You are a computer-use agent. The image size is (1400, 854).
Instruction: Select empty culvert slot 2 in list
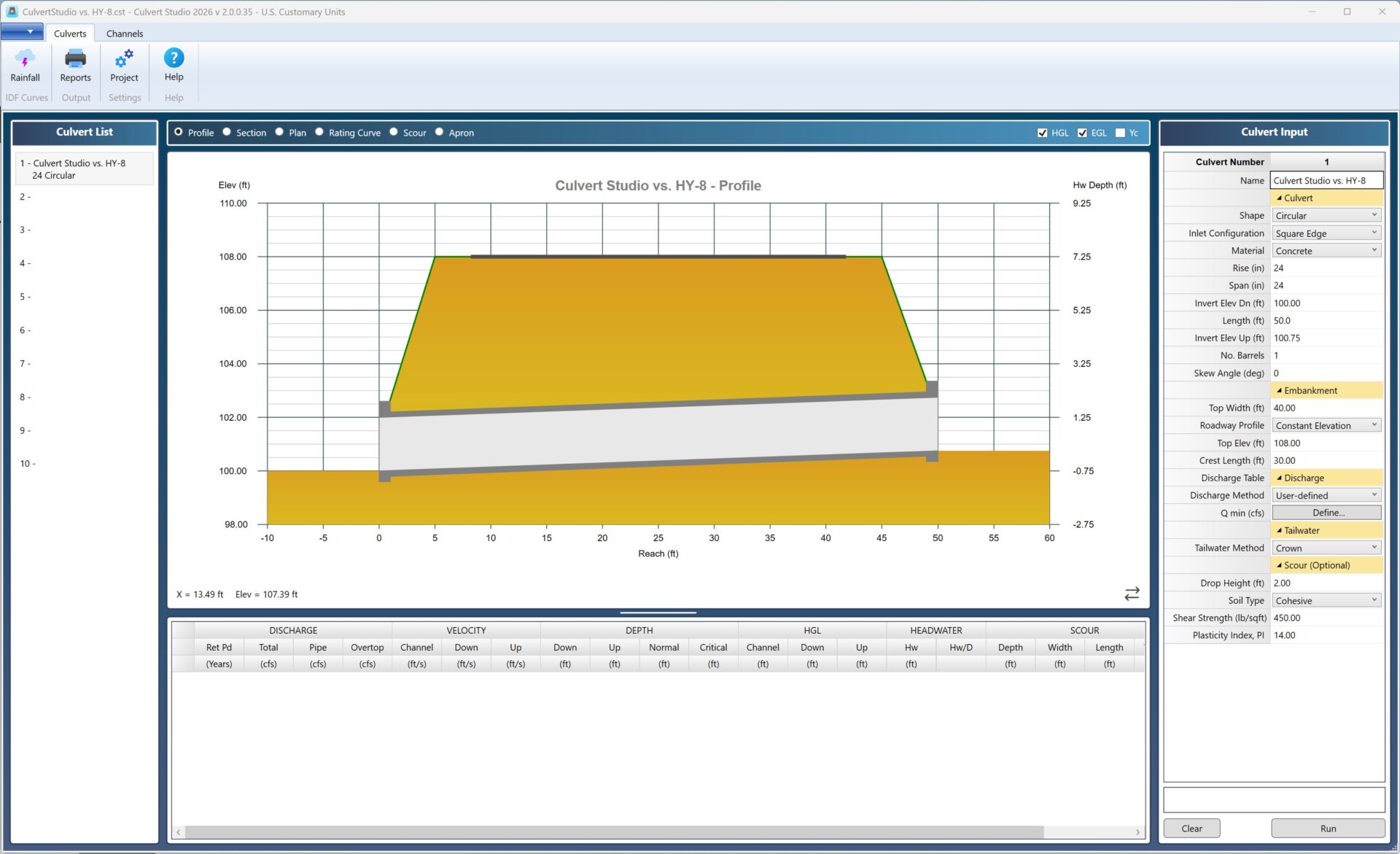pos(84,197)
